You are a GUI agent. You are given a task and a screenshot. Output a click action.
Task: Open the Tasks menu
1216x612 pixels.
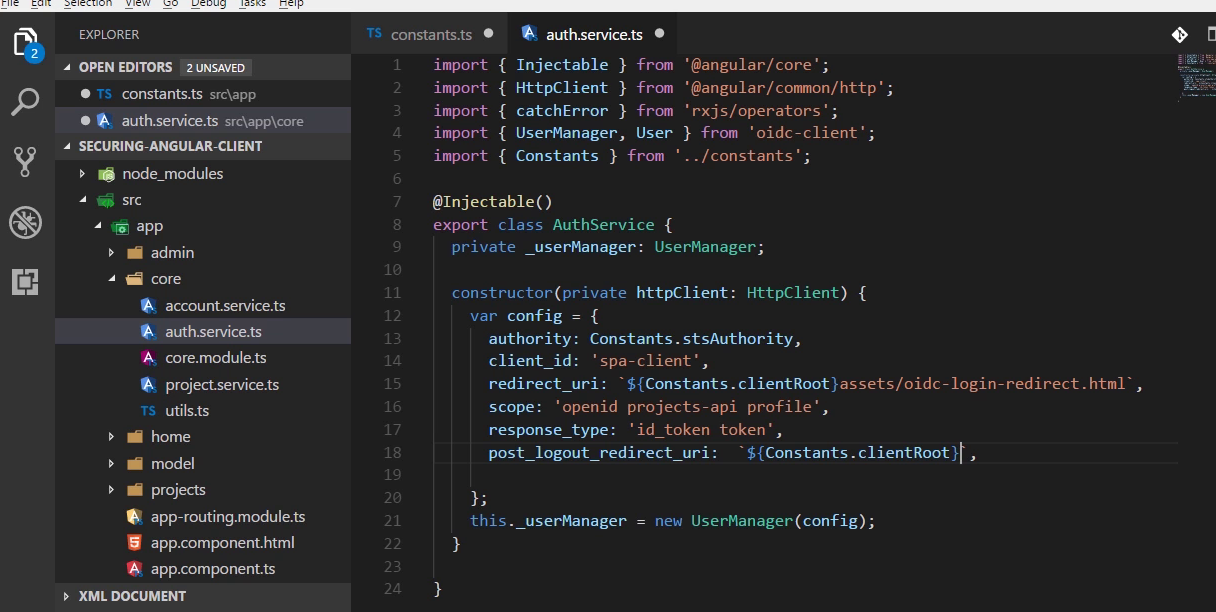(253, 3)
